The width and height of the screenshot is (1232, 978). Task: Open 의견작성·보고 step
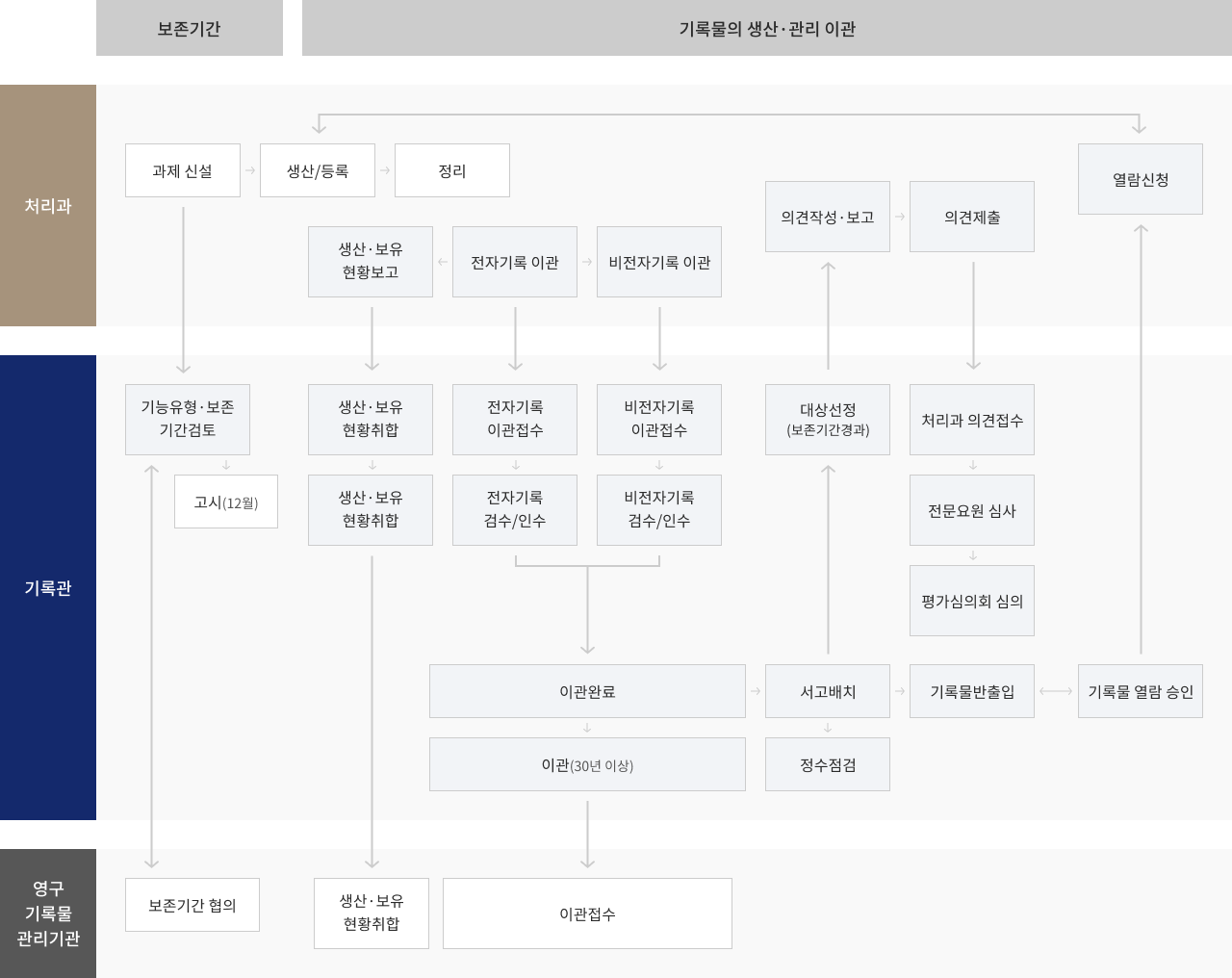(x=828, y=217)
